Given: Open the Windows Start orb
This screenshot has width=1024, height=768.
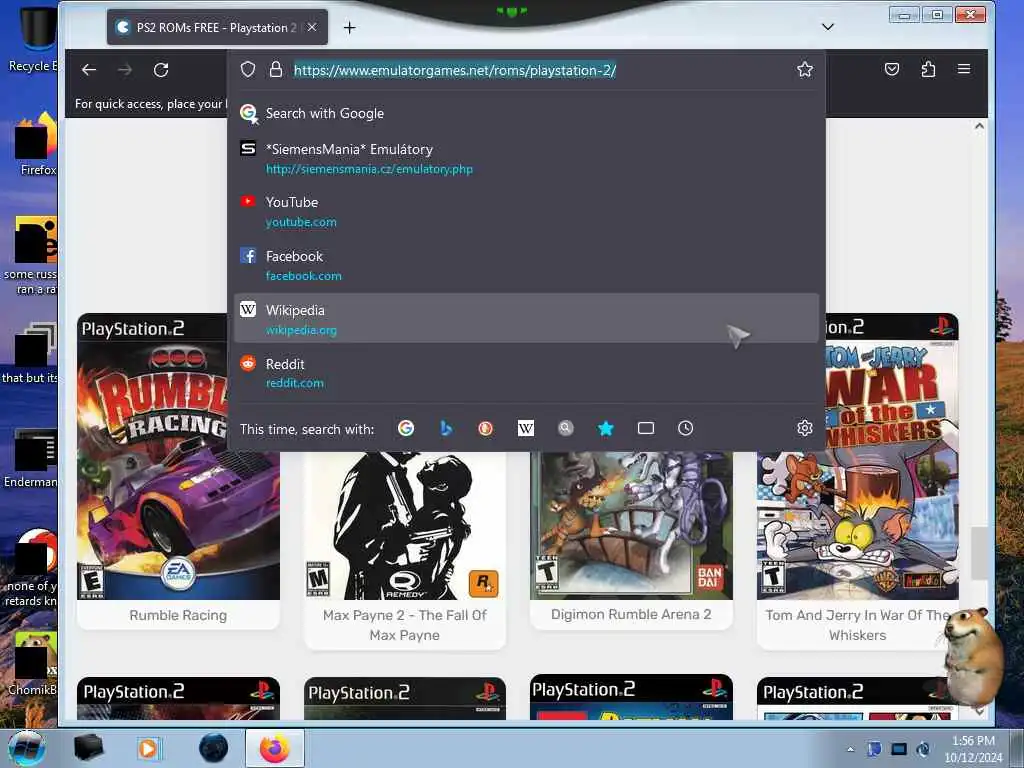Looking at the screenshot, I should [x=27, y=748].
